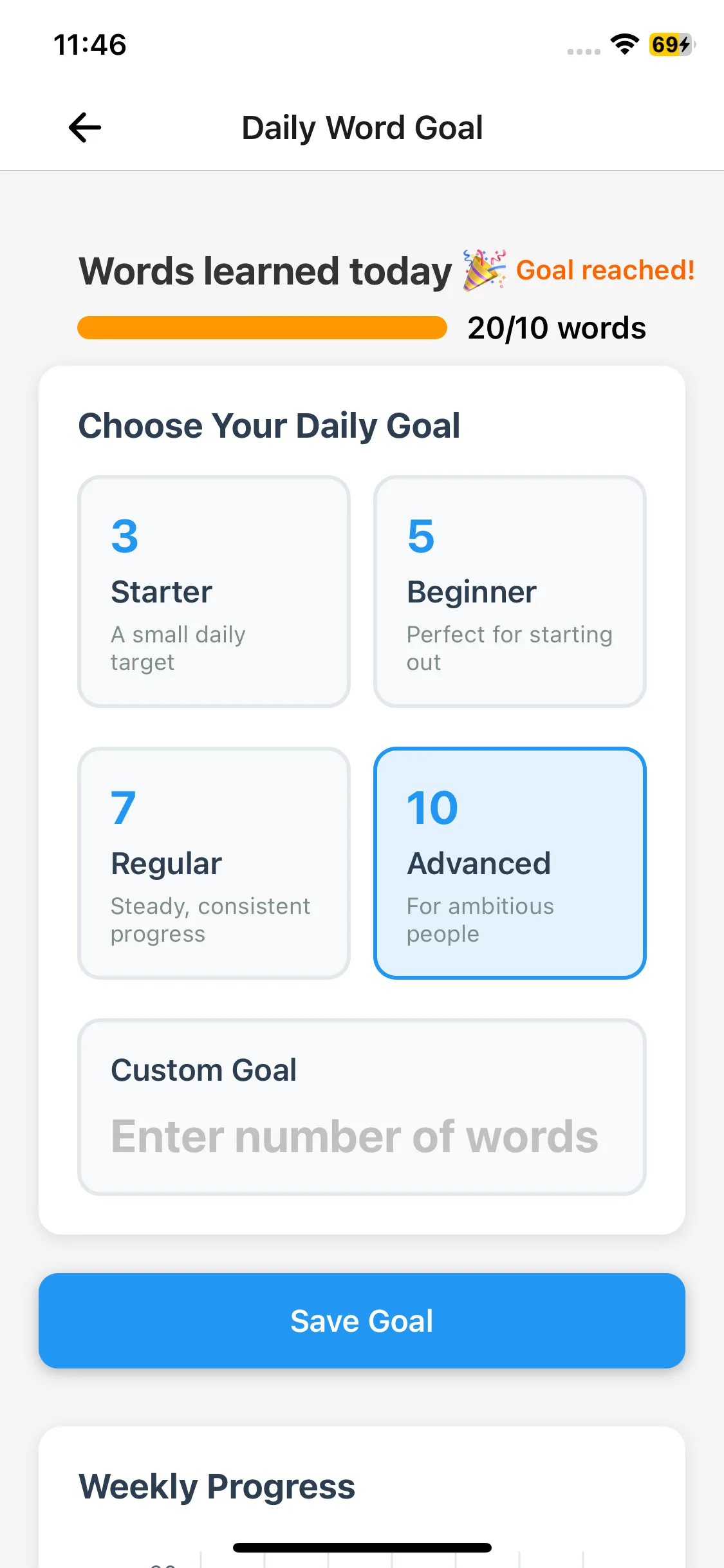Tap the Weekly Progress heading

217,1487
